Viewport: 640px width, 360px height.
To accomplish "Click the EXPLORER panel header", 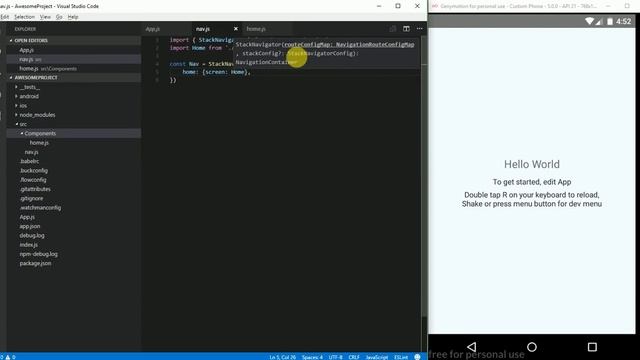I will [x=25, y=29].
